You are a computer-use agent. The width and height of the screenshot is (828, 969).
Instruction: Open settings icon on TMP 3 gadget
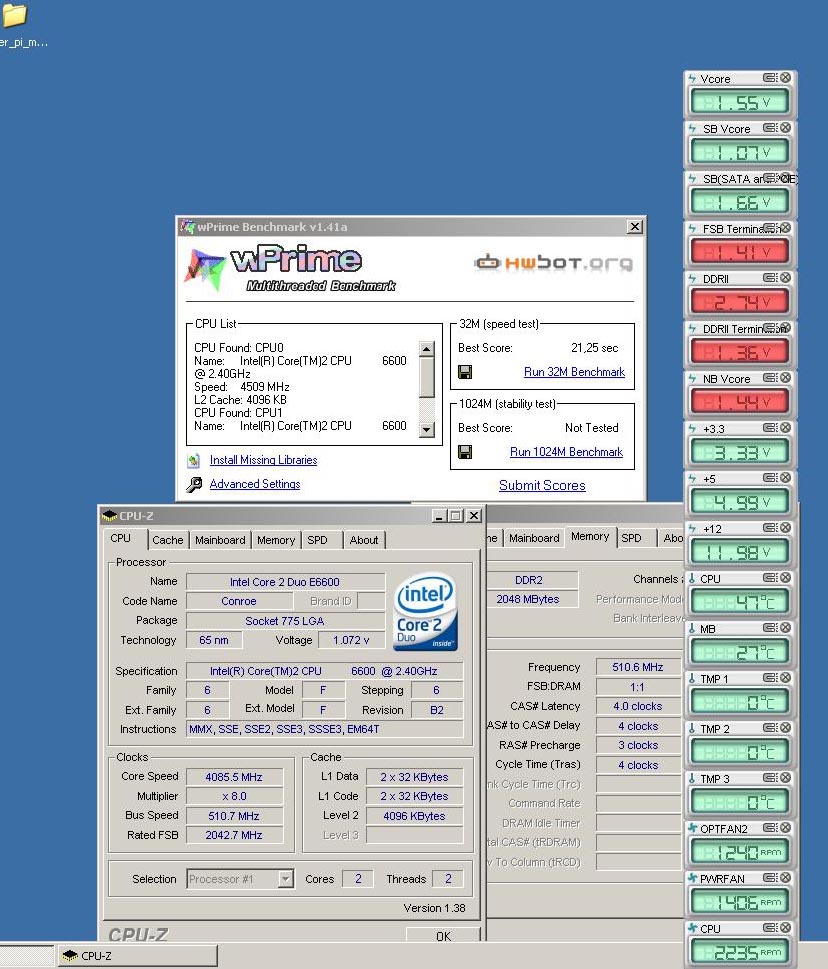[x=770, y=778]
